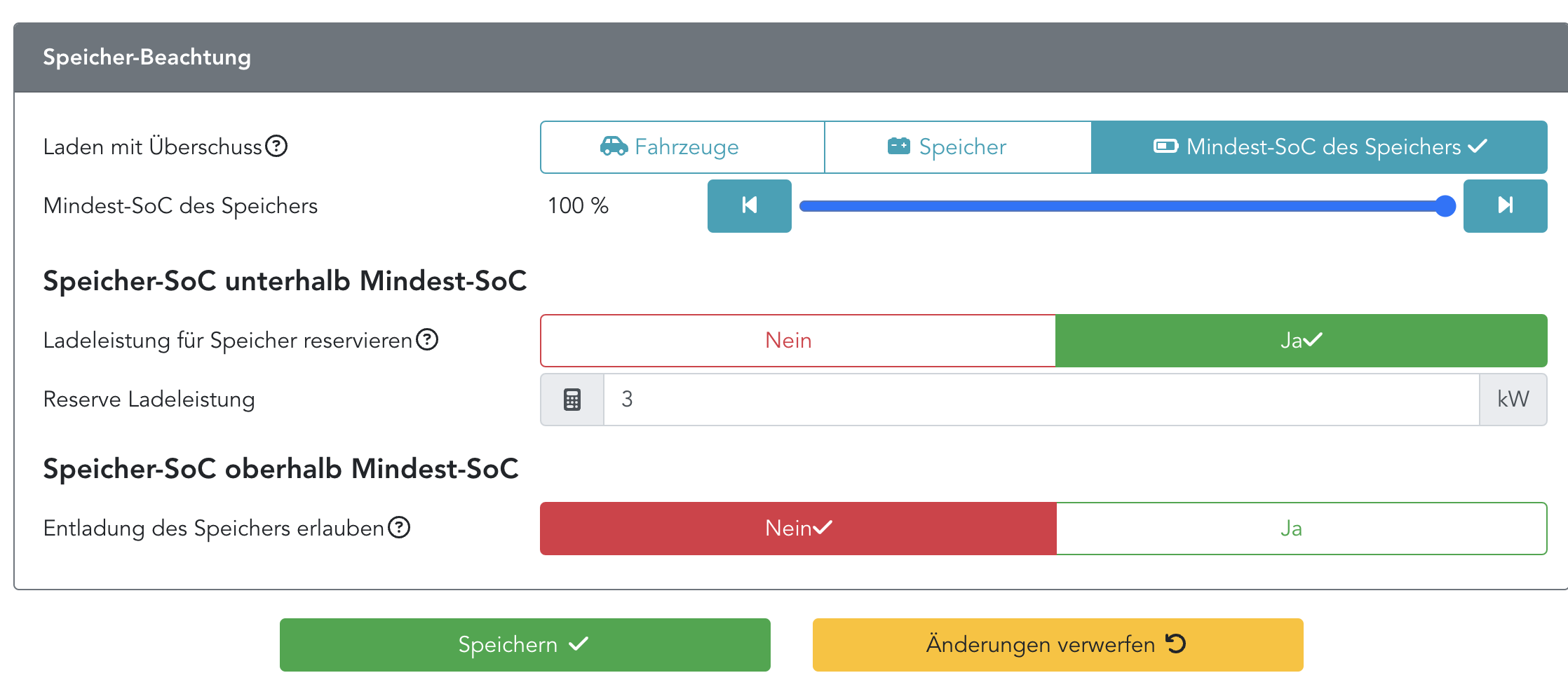This screenshot has width=1568, height=694.
Task: Click calculator icon in Reserve Ladeleistung field
Action: (572, 400)
